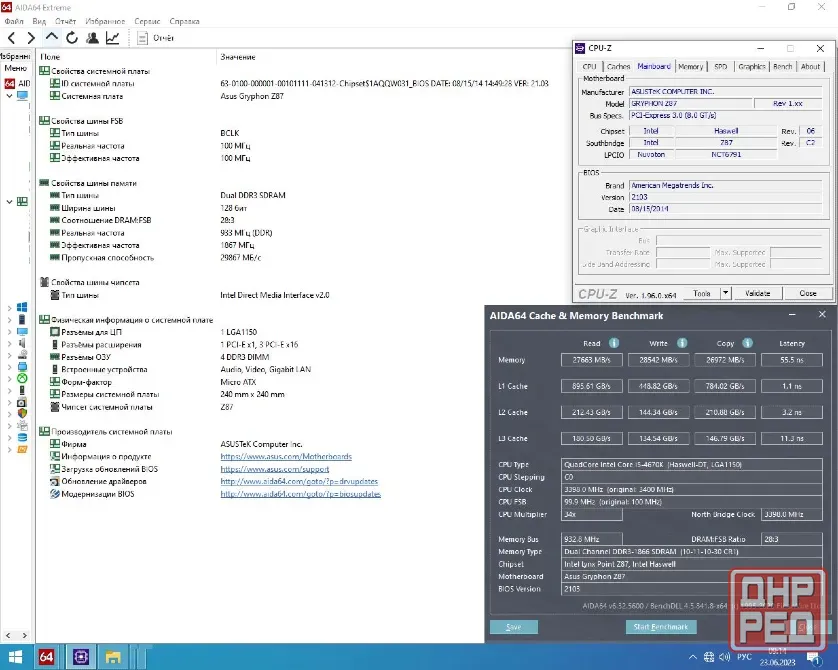Switch to the Bench tab in CPU-Z

coord(782,67)
